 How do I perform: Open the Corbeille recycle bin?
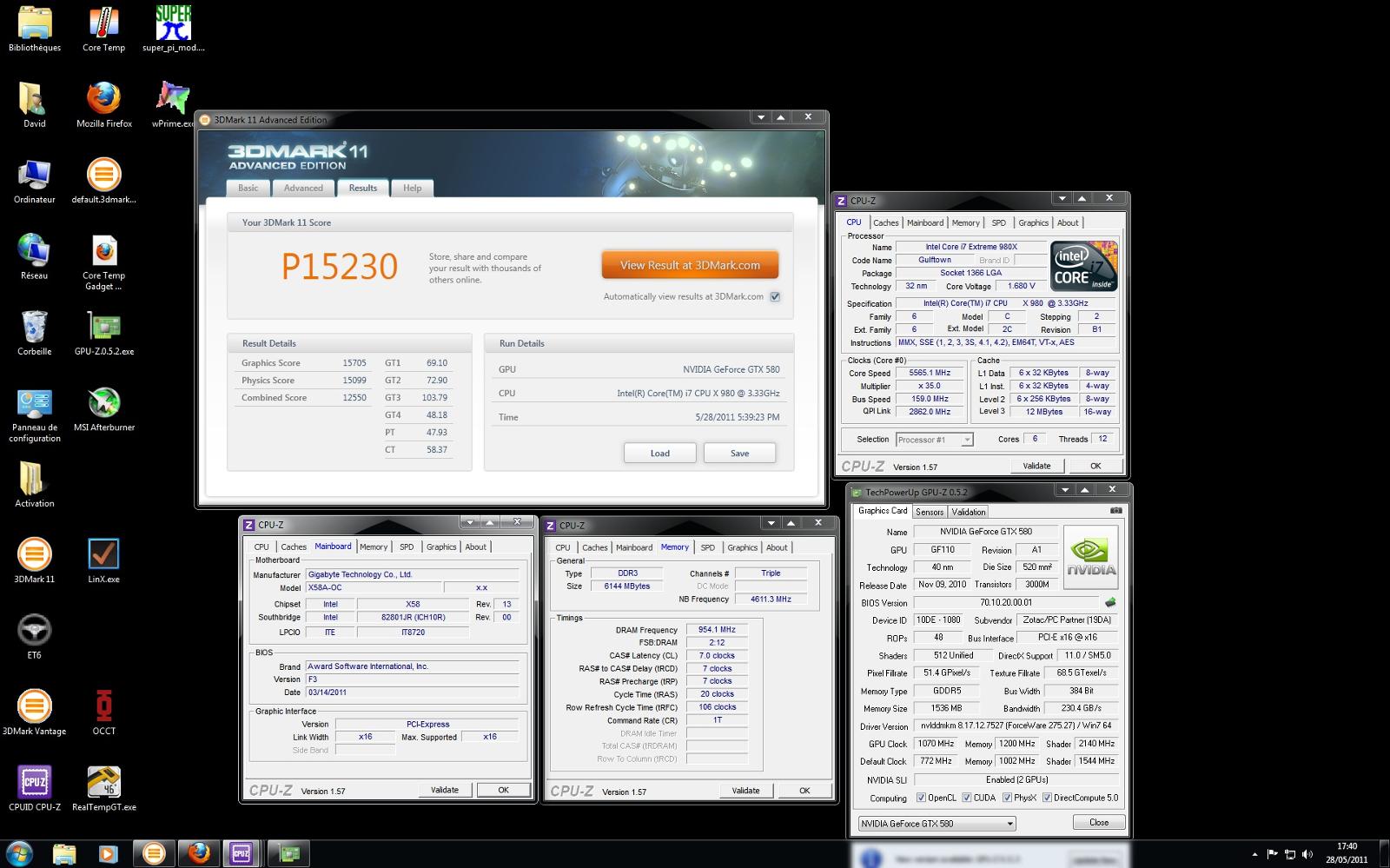coord(35,334)
